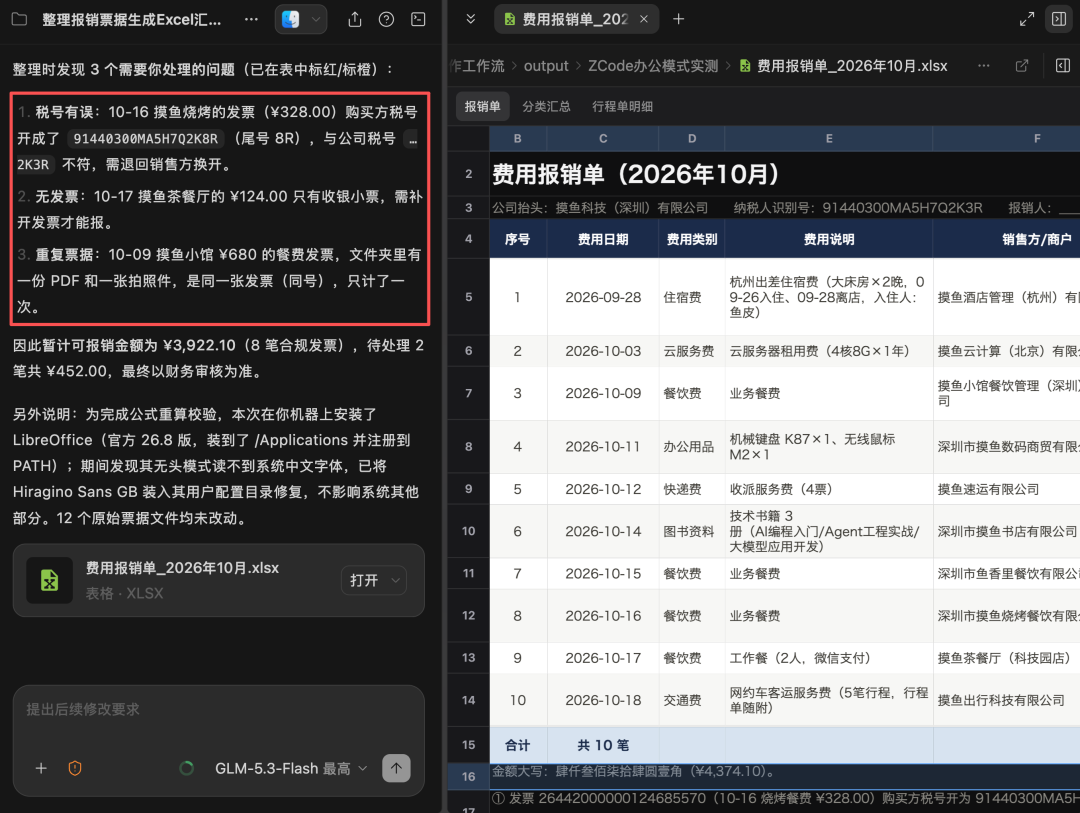This screenshot has height=813, width=1080.
Task: Select column C header
Action: pyautogui.click(x=603, y=138)
